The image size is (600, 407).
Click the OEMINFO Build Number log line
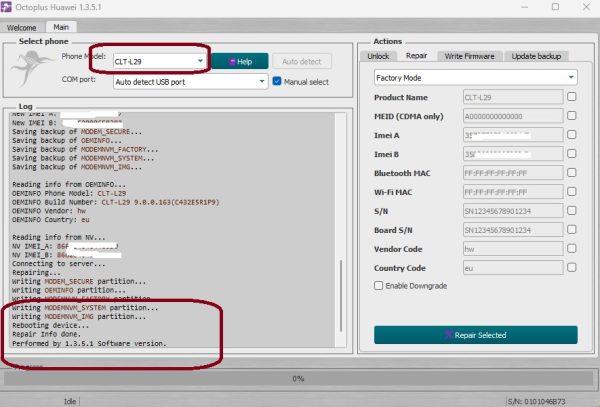116,202
